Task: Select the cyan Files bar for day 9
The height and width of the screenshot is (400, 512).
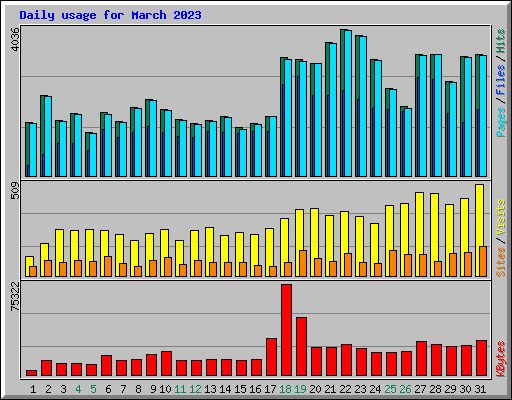Action: pyautogui.click(x=153, y=138)
